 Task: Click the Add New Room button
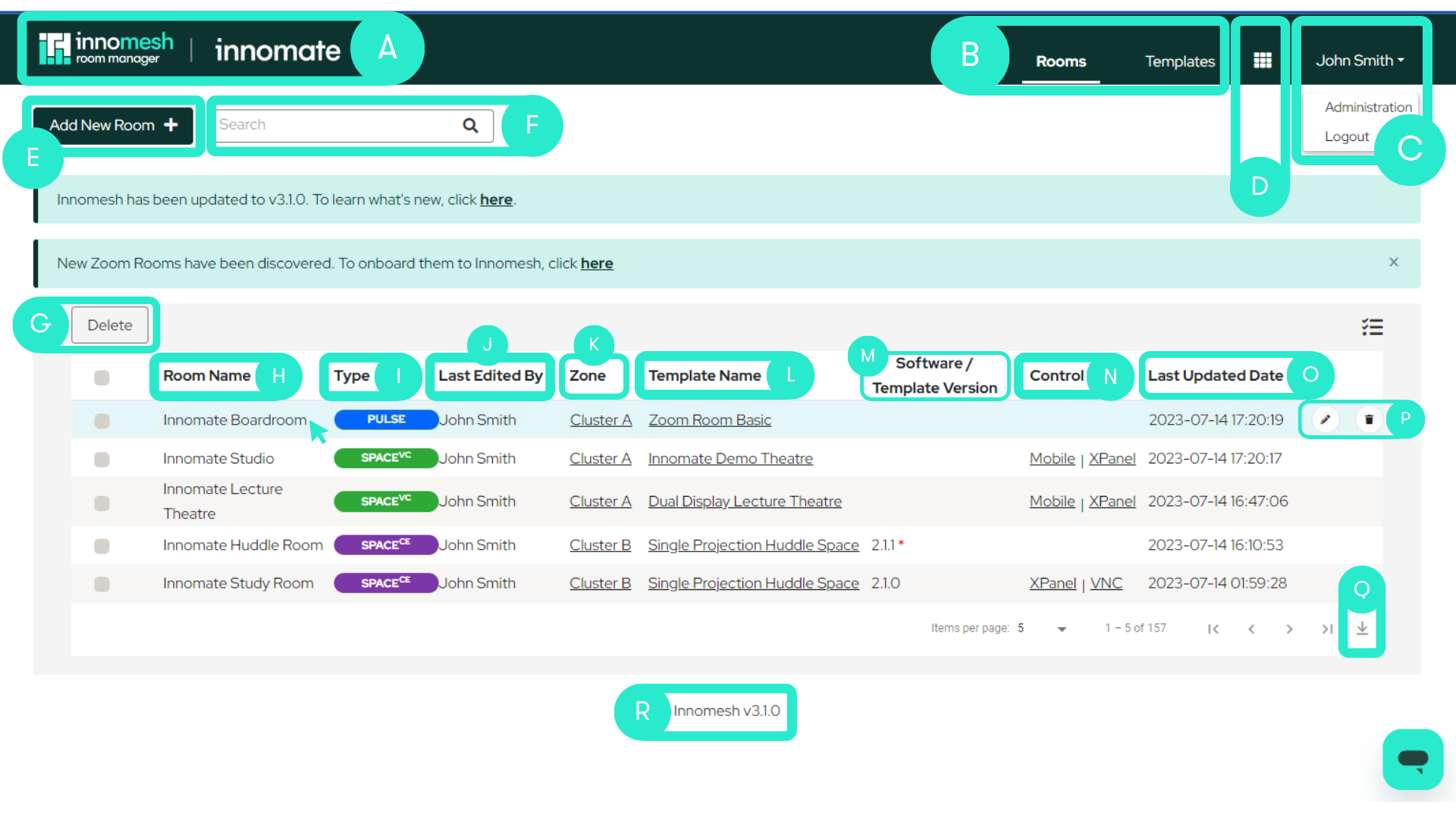point(112,125)
